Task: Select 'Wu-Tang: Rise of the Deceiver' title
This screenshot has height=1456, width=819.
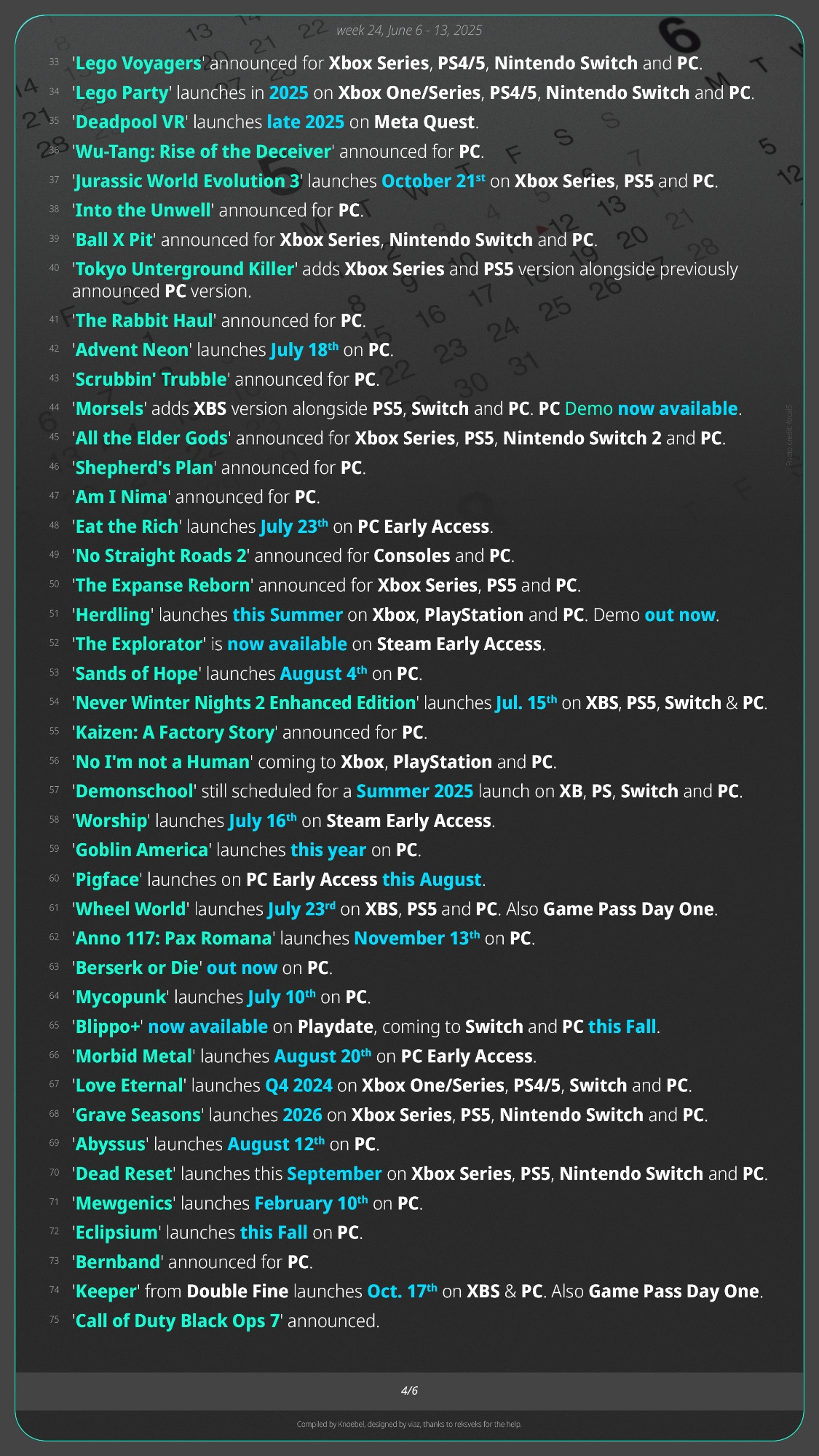Action: tap(203, 151)
